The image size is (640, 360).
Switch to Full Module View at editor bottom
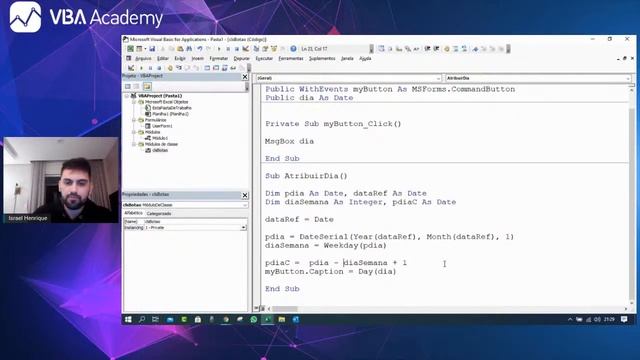pyautogui.click(x=262, y=309)
